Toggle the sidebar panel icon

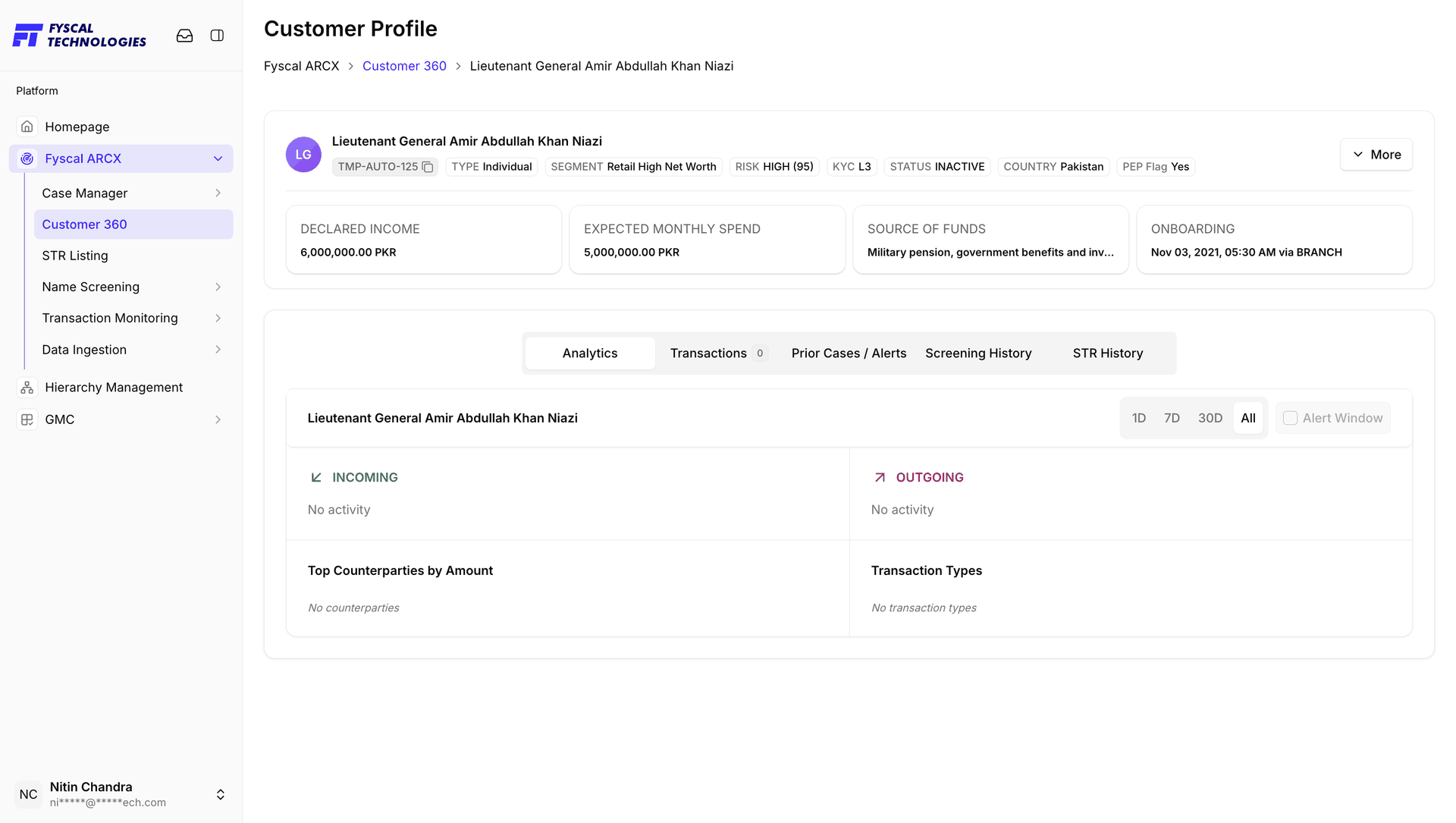[217, 36]
